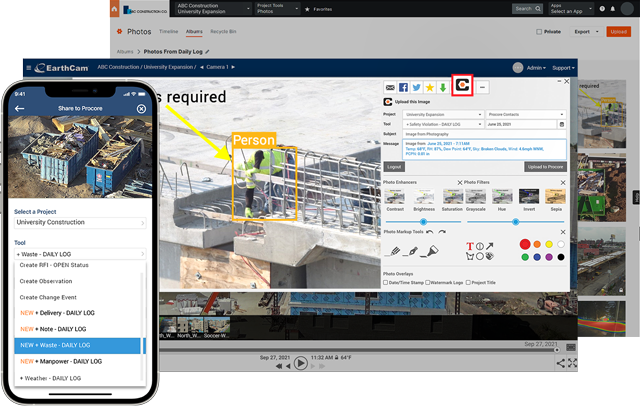Pick the blue color swatch

click(x=537, y=257)
